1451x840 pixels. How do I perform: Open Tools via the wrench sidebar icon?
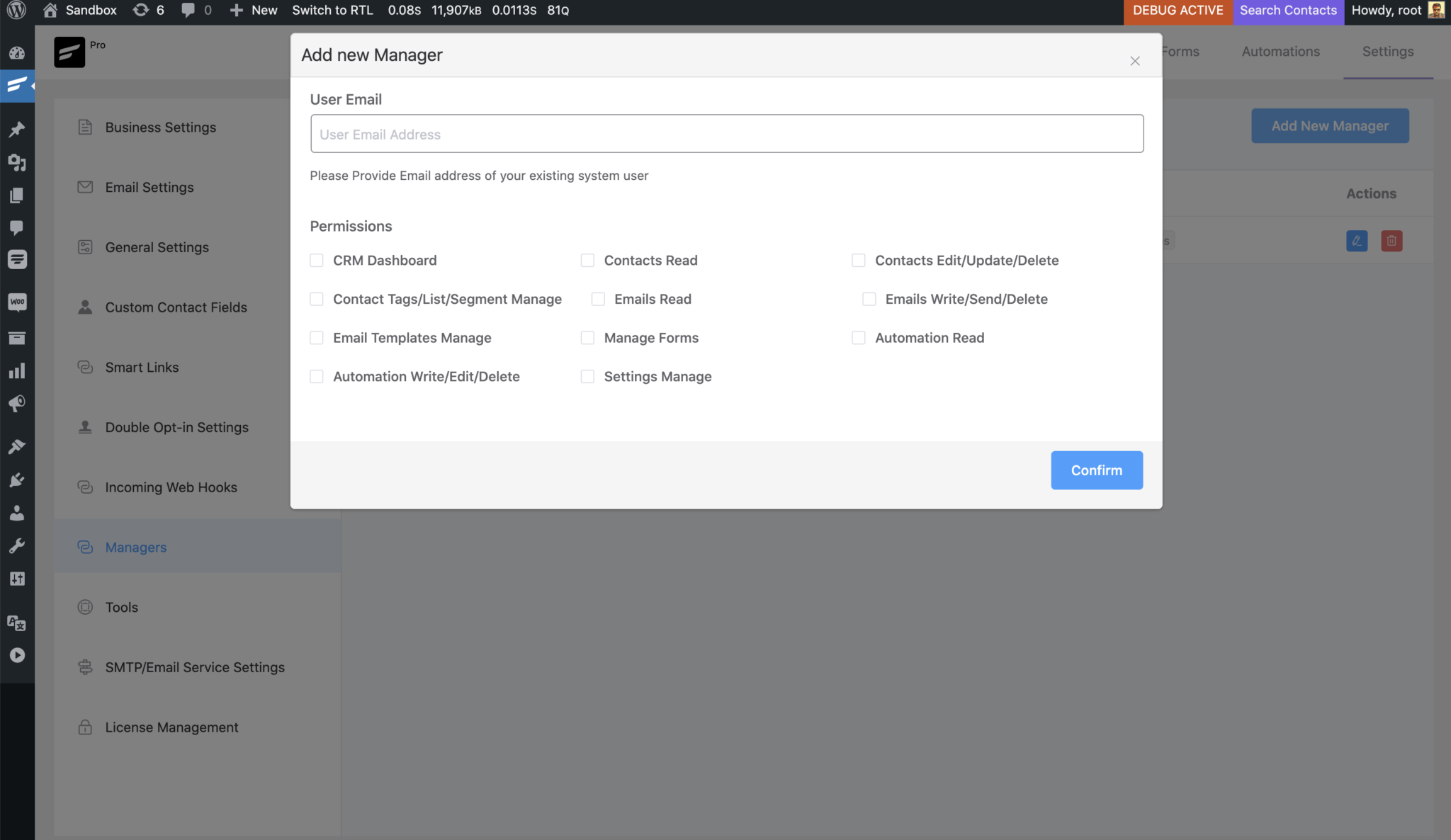click(x=18, y=545)
